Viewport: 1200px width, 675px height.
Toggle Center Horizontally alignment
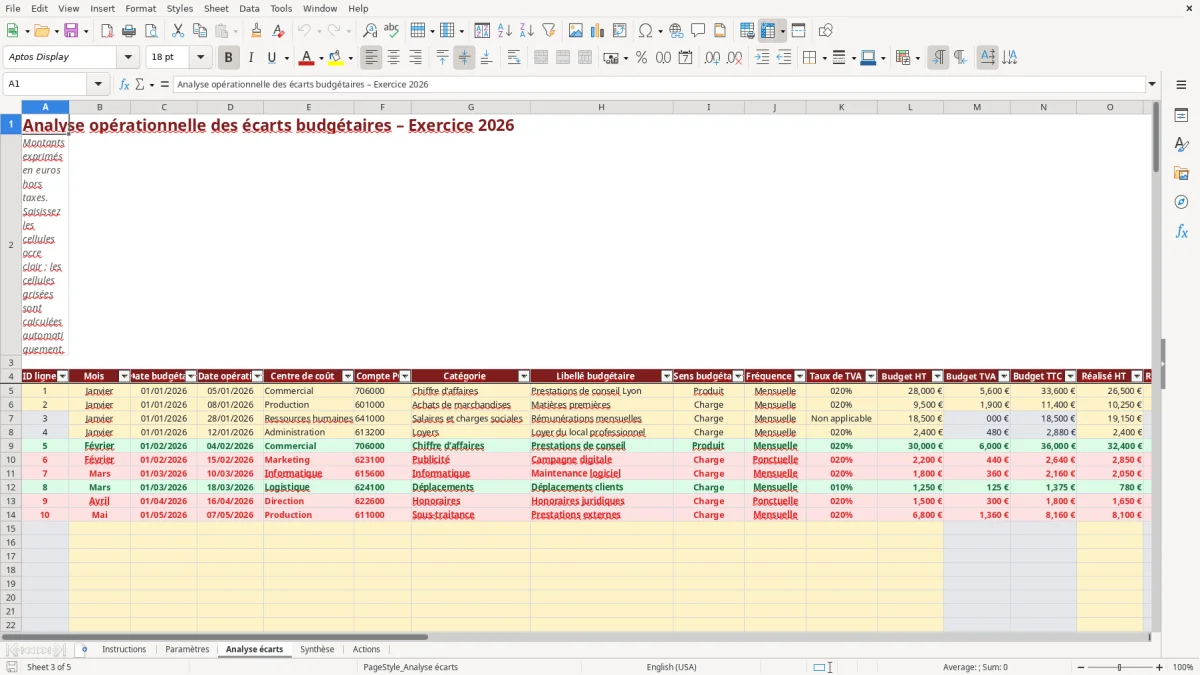click(393, 58)
